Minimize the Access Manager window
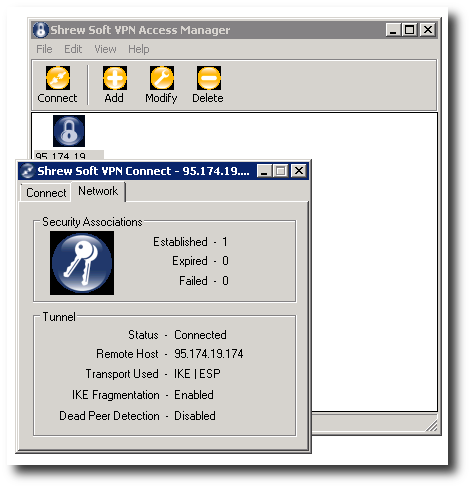This screenshot has width=471, height=488. click(x=393, y=30)
